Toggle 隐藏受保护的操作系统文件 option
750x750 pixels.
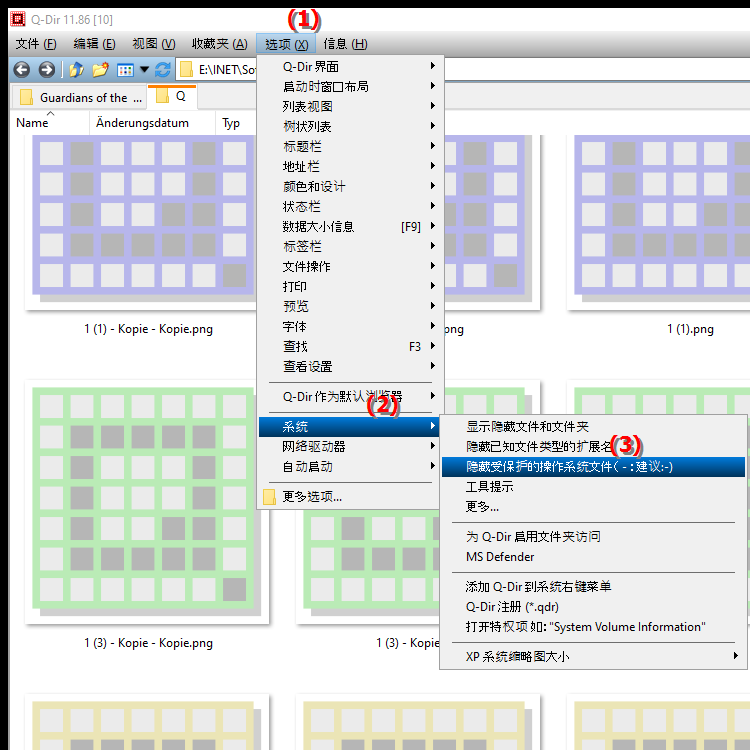[593, 467]
